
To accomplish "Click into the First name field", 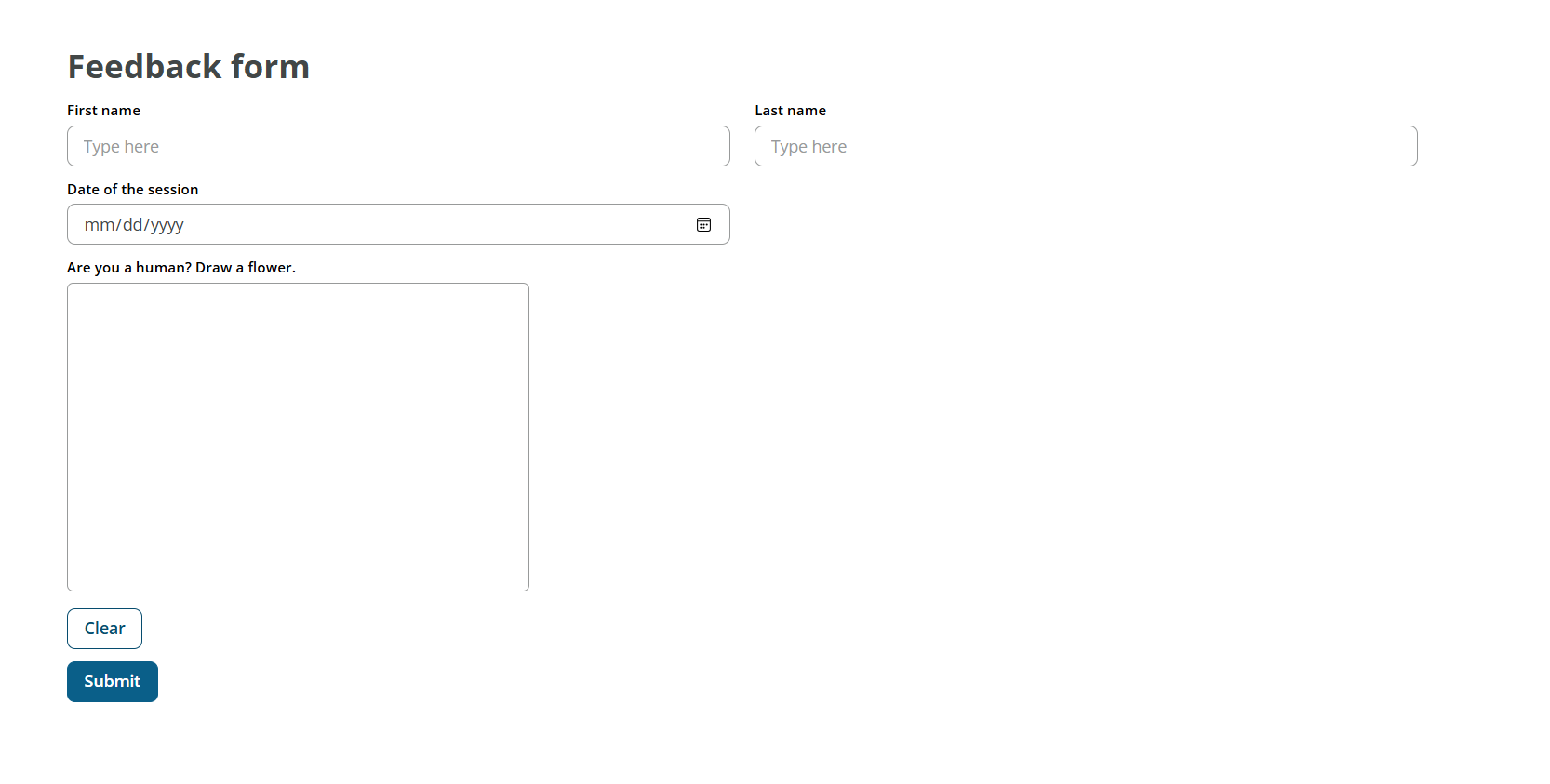I will tap(398, 147).
